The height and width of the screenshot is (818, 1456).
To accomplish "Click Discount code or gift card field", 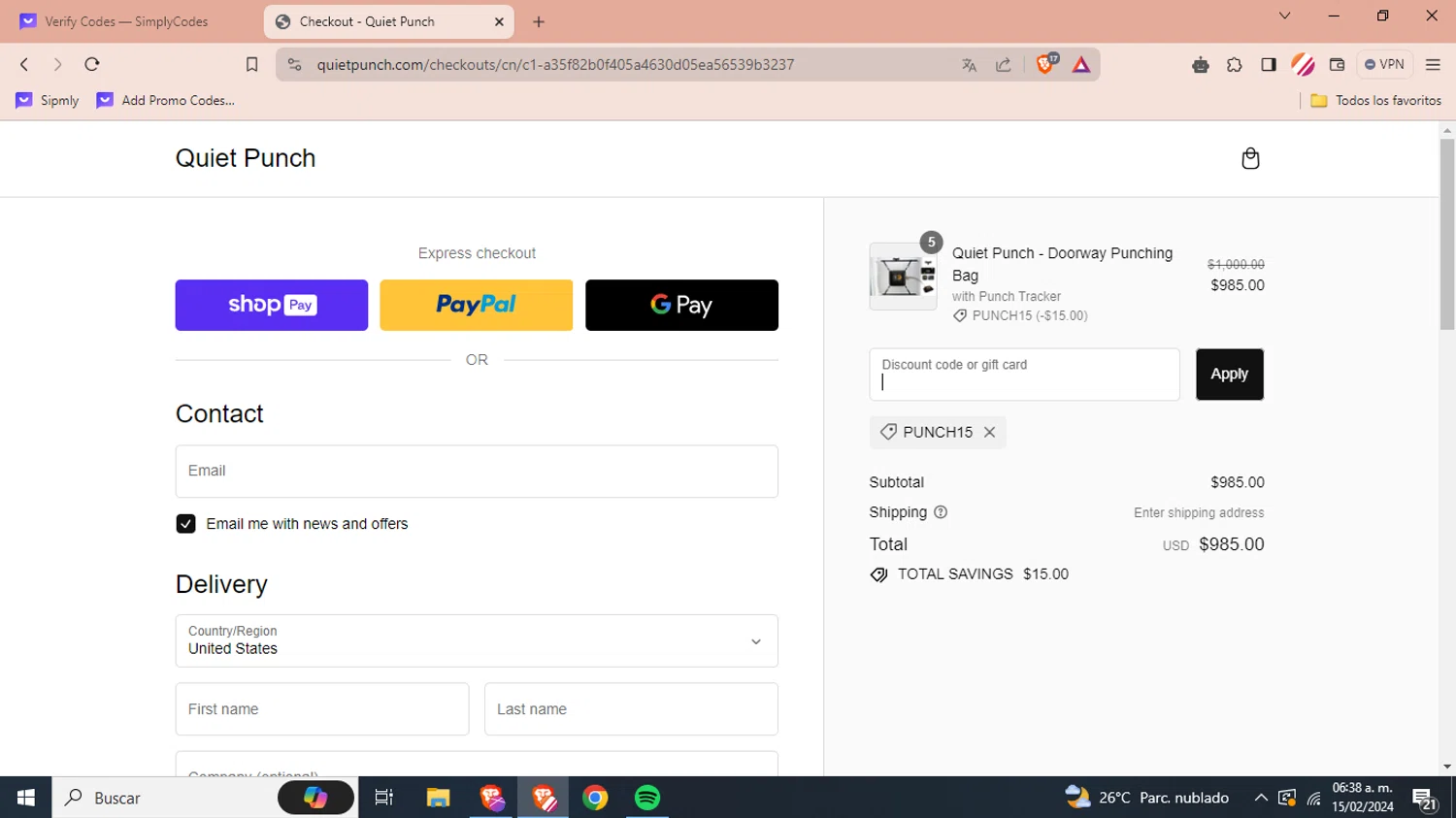I will click(x=1024, y=375).
